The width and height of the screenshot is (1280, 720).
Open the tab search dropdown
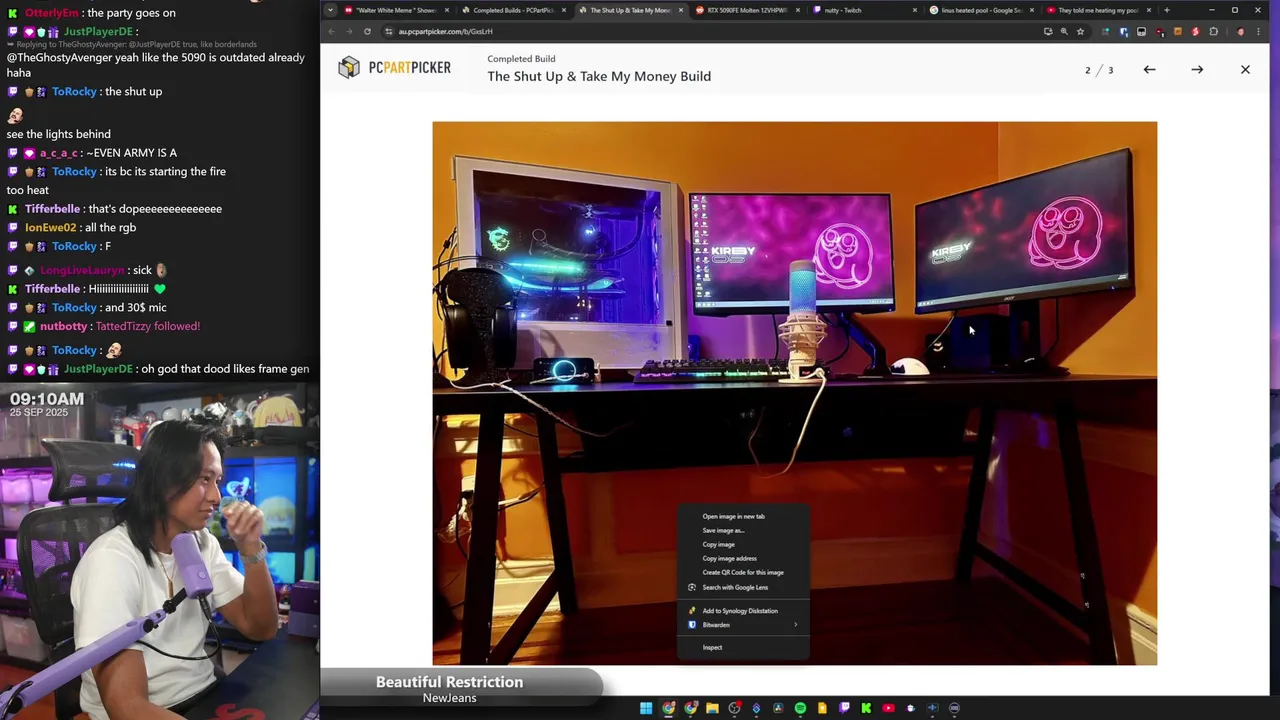click(x=330, y=10)
